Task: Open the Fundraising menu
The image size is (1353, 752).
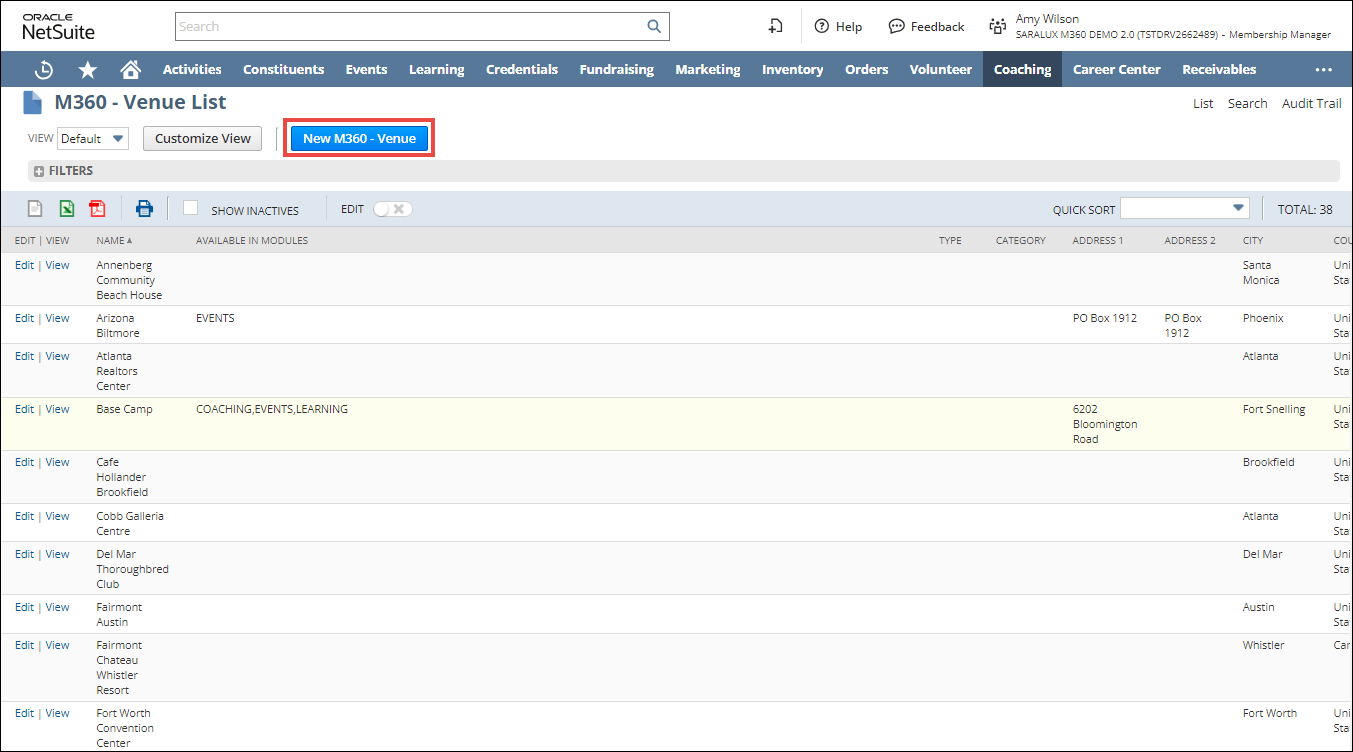Action: coord(616,70)
